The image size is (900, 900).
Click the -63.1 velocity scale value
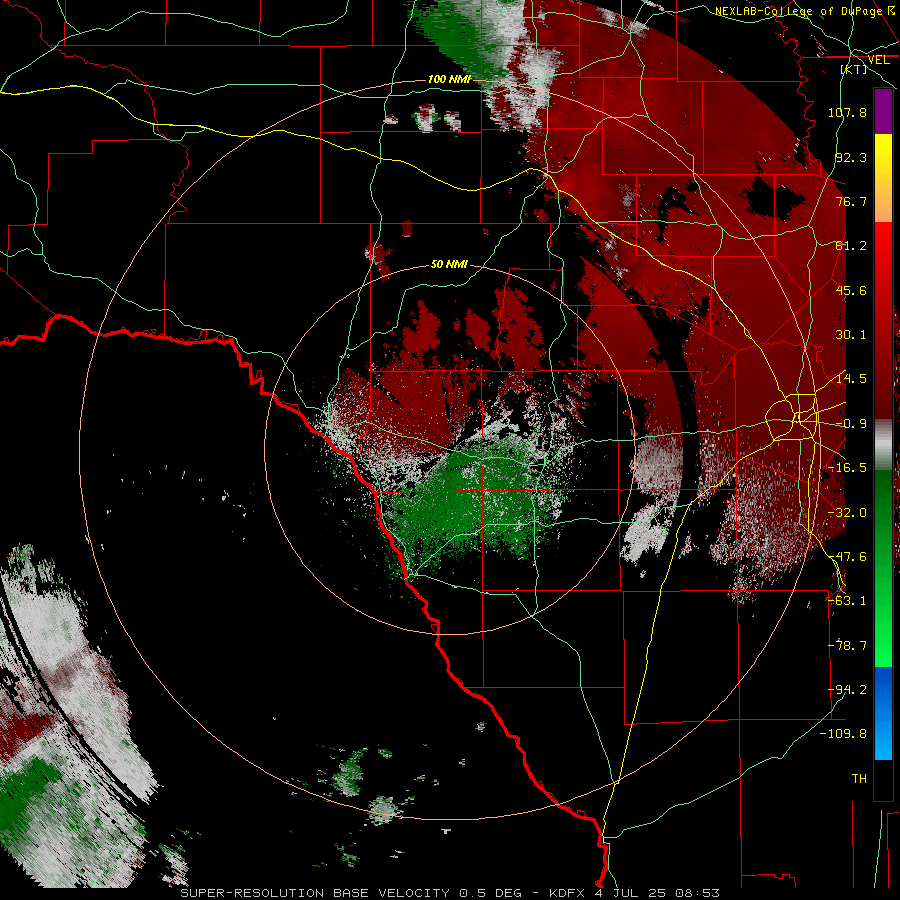click(847, 601)
